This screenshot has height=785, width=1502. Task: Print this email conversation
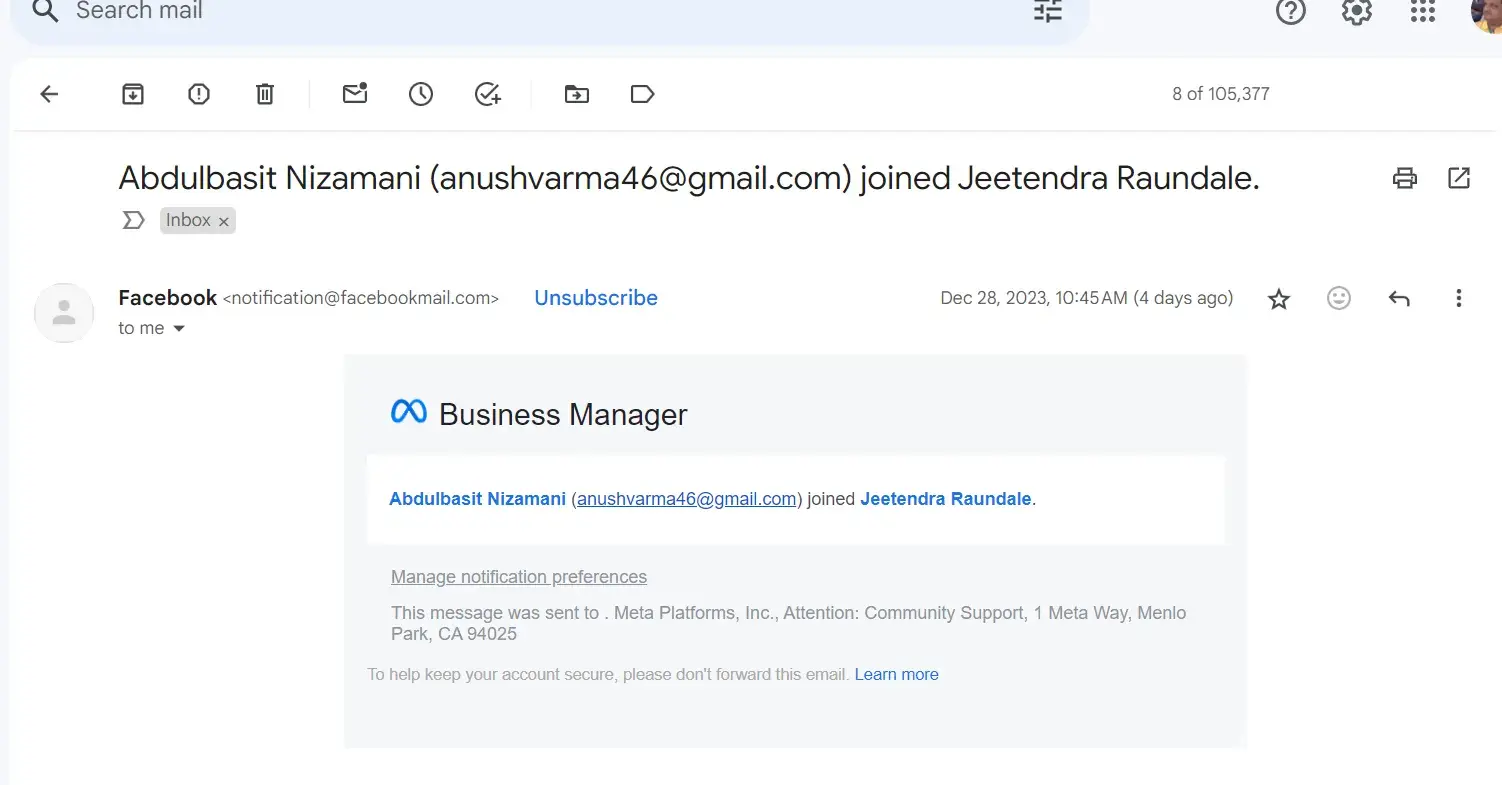pos(1405,178)
